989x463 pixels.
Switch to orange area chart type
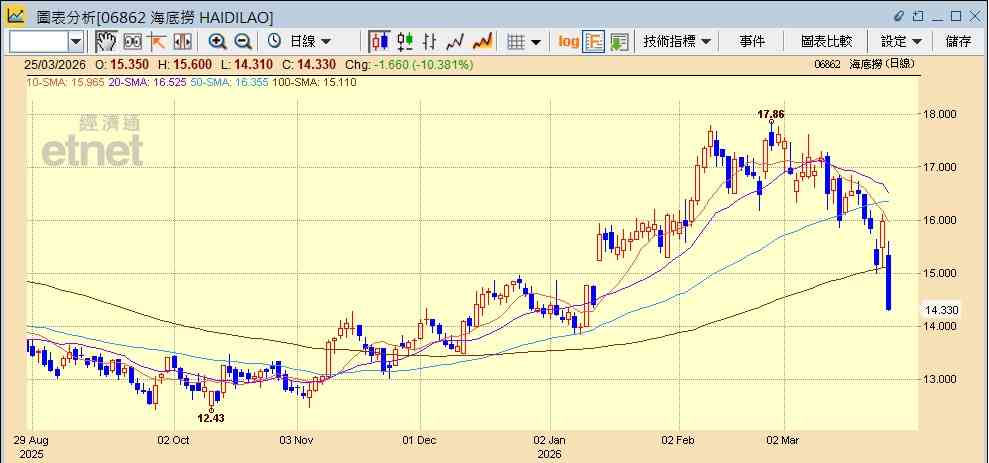tap(483, 42)
